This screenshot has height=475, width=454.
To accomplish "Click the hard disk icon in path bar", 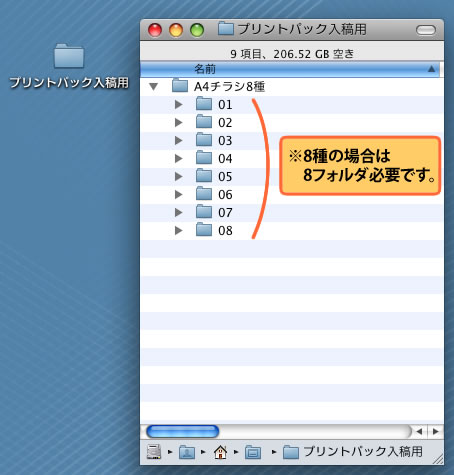I will [x=154, y=452].
